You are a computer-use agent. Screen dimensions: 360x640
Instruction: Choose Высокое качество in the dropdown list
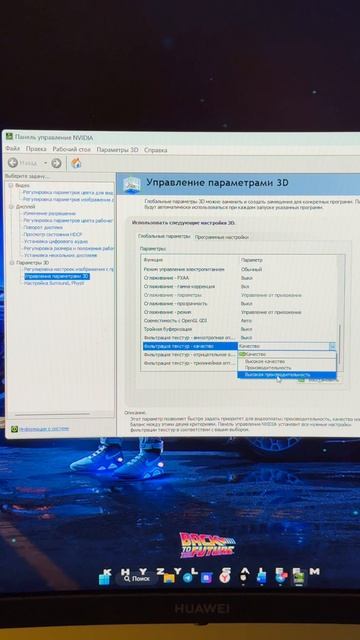pyautogui.click(x=286, y=361)
